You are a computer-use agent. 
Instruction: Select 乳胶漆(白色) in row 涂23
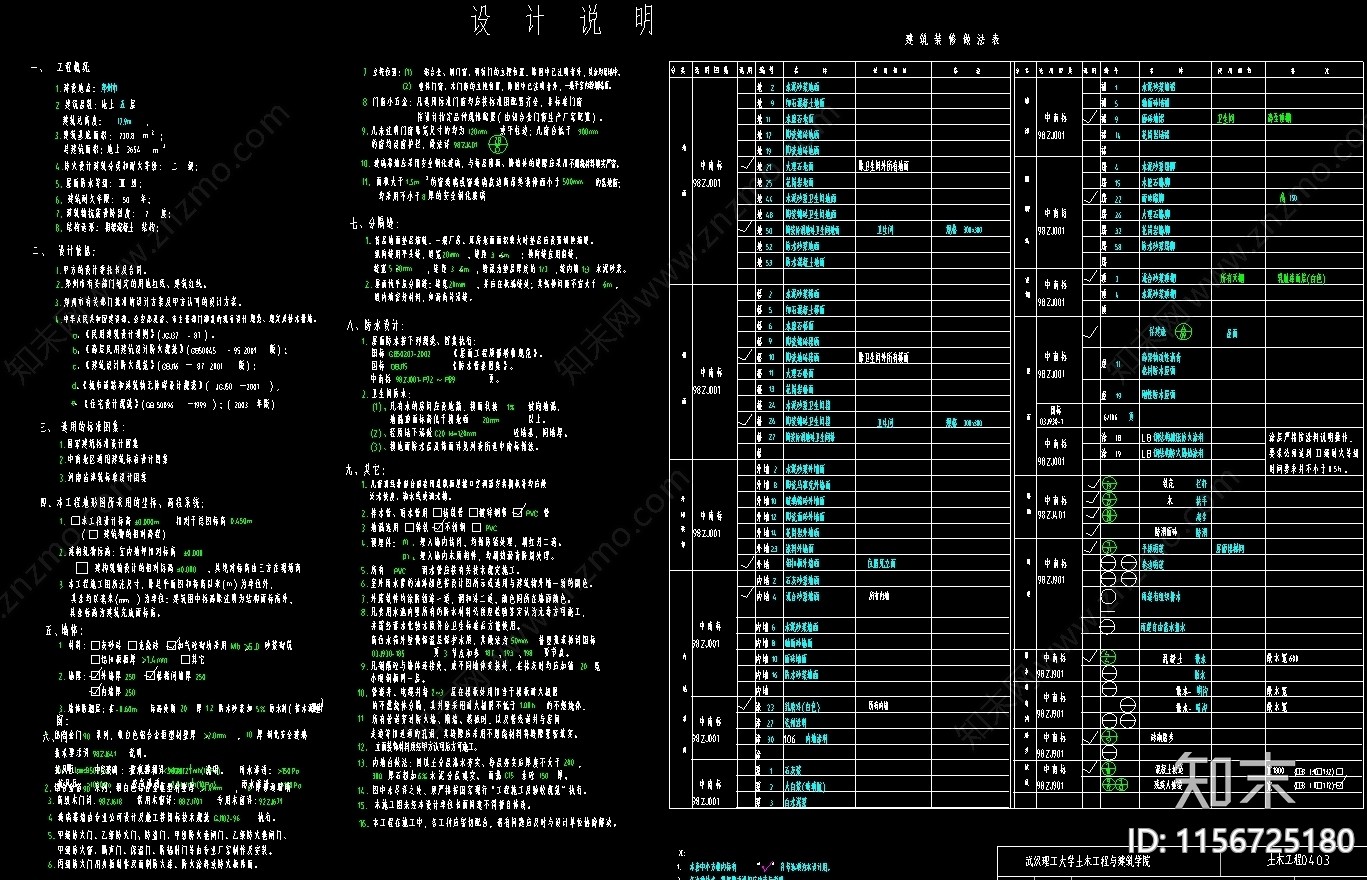coord(800,707)
